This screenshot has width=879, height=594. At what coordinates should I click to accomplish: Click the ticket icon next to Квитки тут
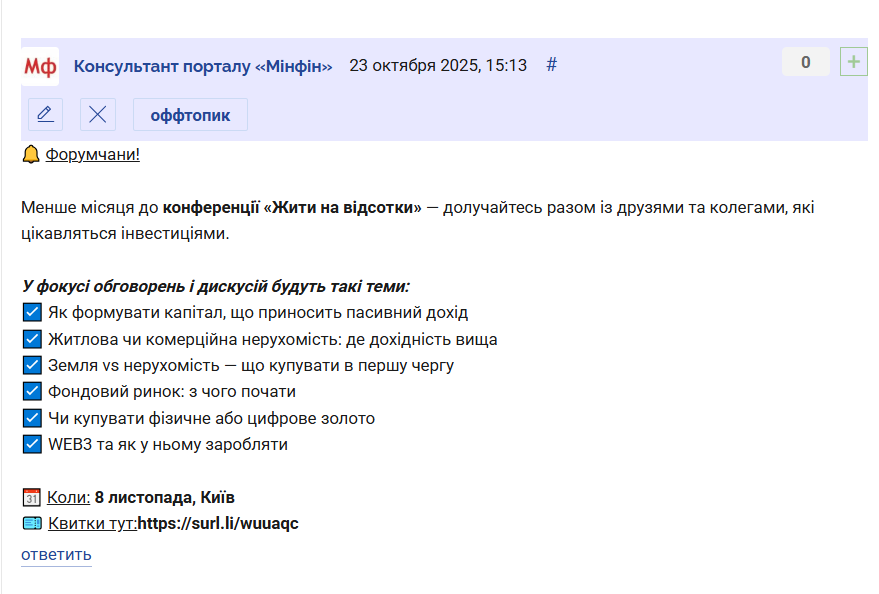click(x=31, y=524)
